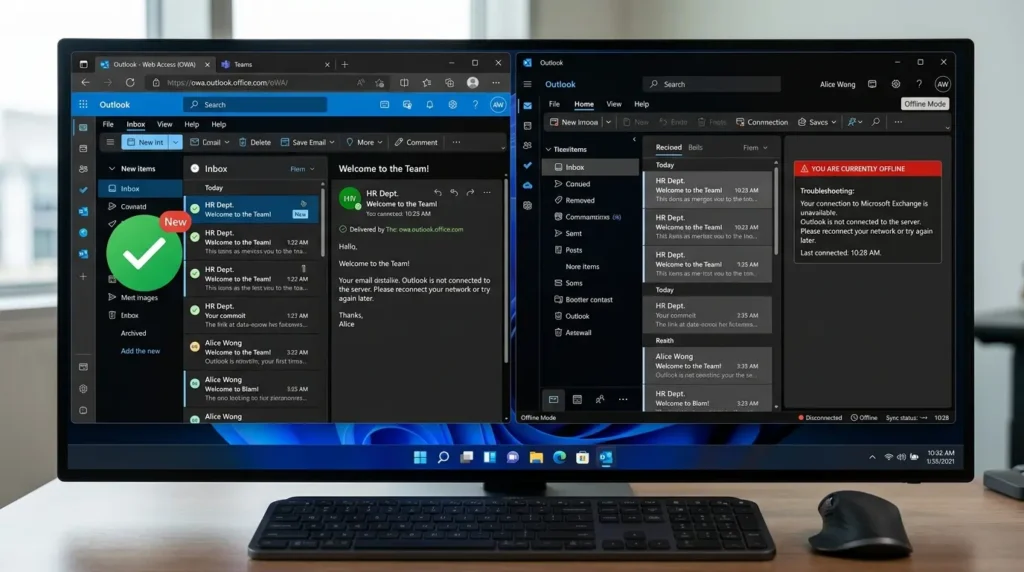Open OneDrive cloud icon in desktop sidebar

pos(528,185)
